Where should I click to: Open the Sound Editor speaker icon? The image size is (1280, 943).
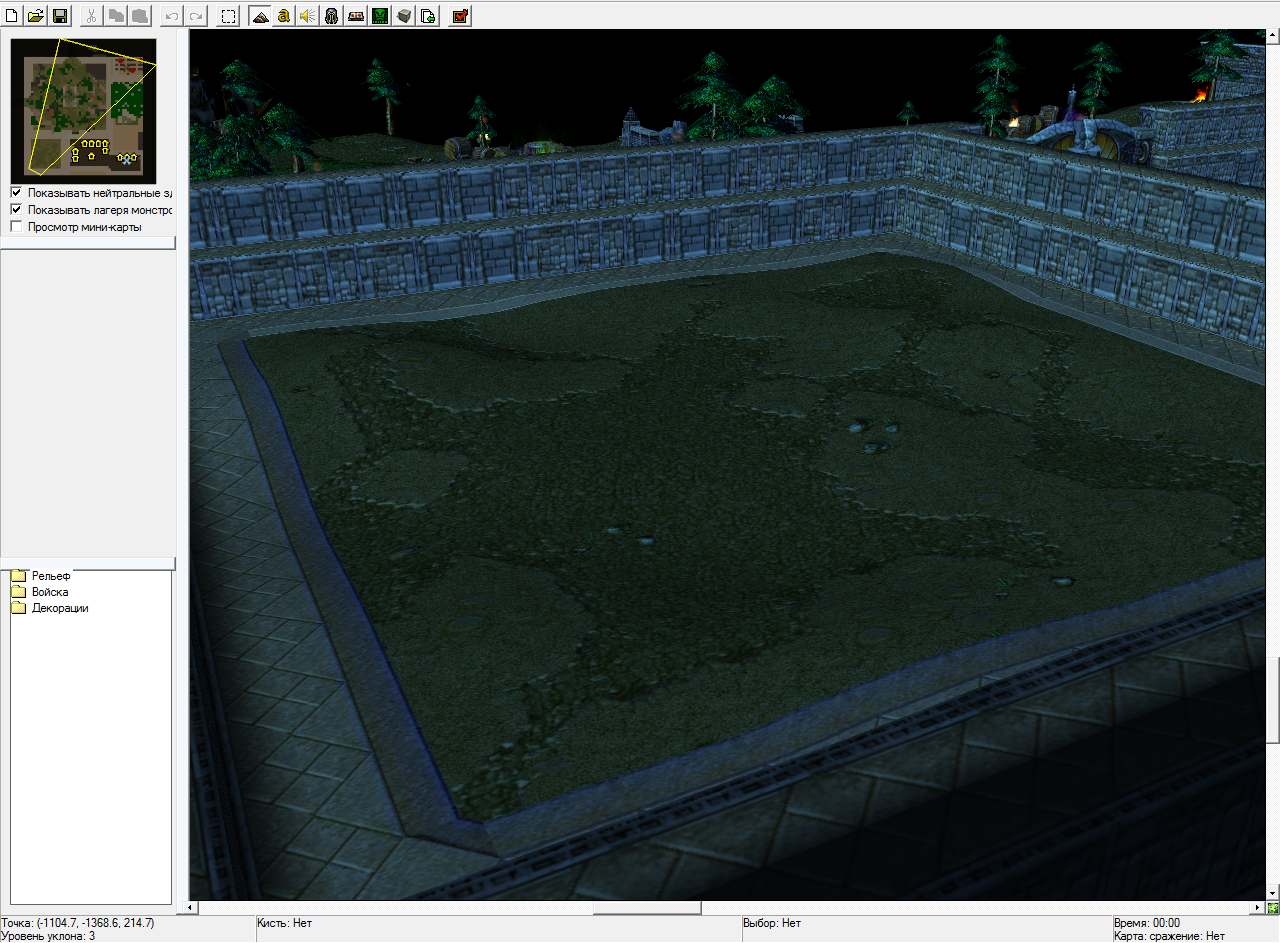click(x=308, y=16)
